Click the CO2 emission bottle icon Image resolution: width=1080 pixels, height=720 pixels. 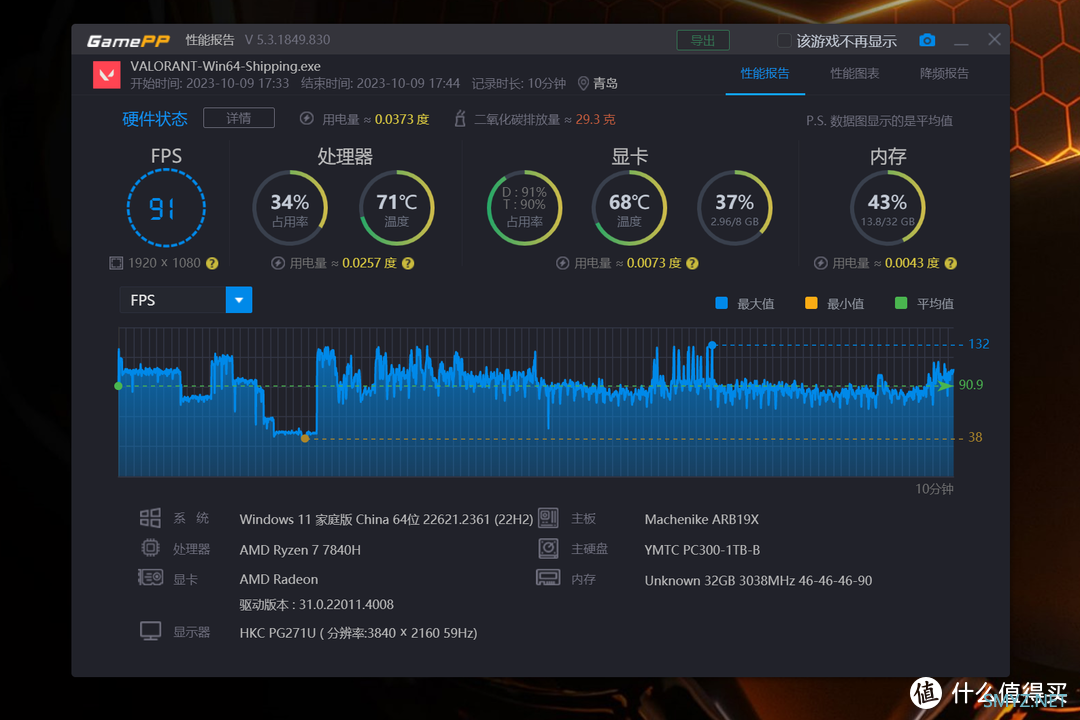(x=459, y=119)
